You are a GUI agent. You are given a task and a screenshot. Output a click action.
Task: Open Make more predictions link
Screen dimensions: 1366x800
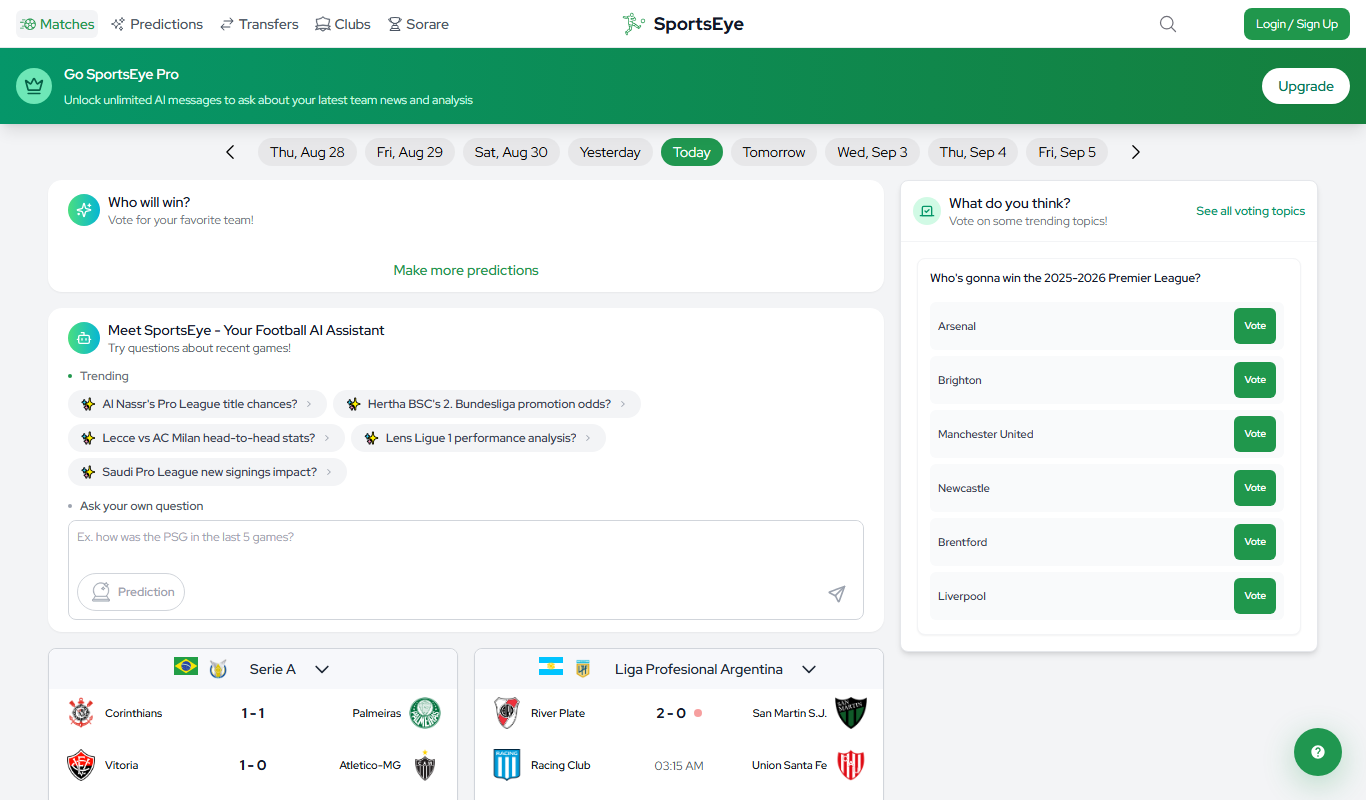tap(466, 270)
